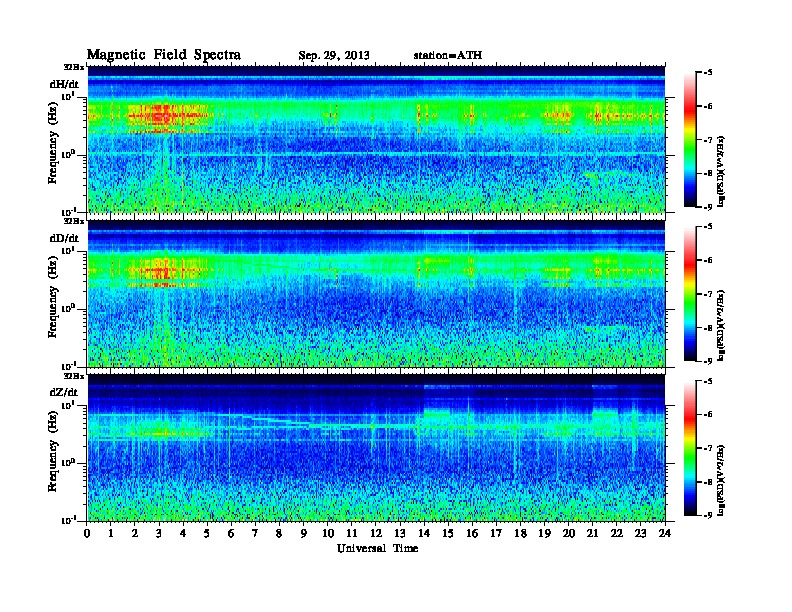This screenshot has height=612, width=792.
Task: Click the color bar beside the dD/dt panel
Action: (x=690, y=293)
